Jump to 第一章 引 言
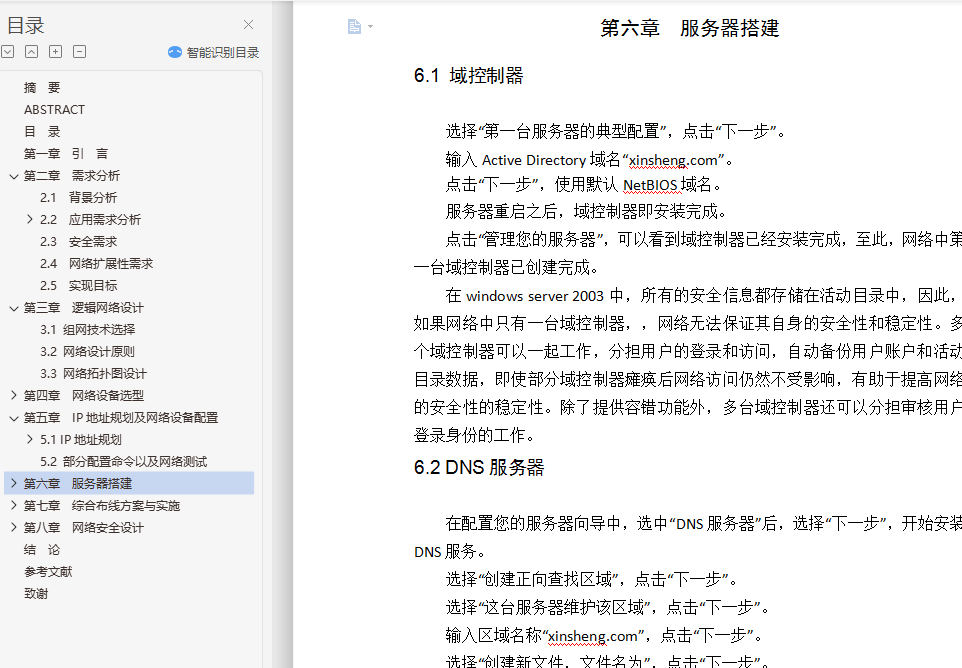962x668 pixels. coord(66,154)
